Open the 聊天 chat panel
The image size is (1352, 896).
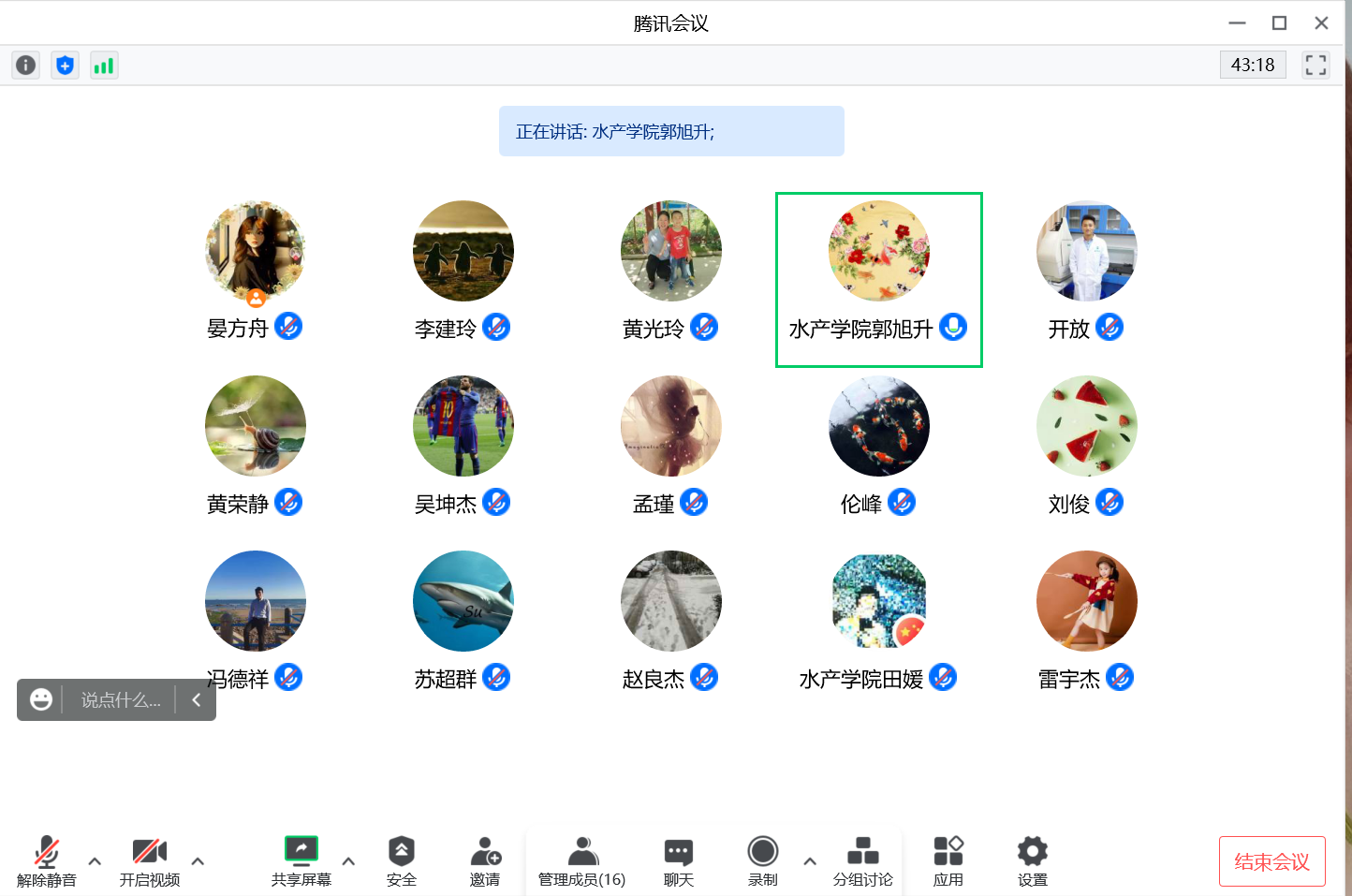pos(678,860)
